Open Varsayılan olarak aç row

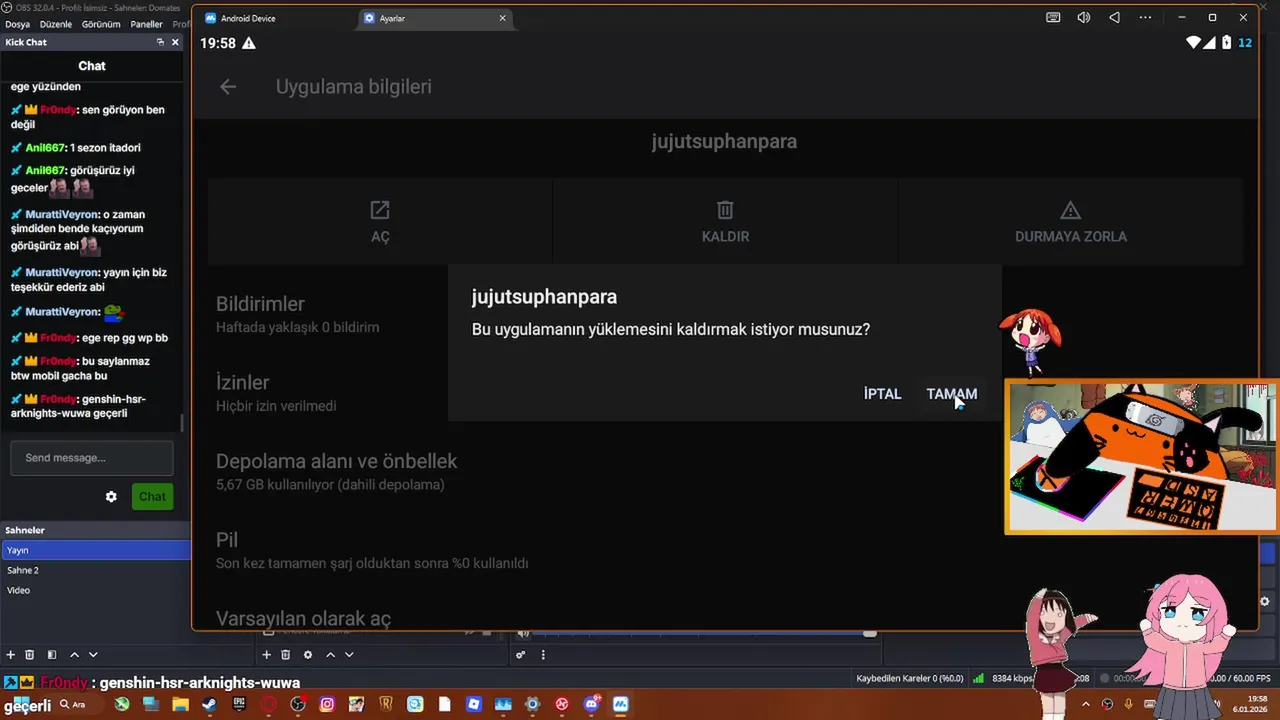725,619
